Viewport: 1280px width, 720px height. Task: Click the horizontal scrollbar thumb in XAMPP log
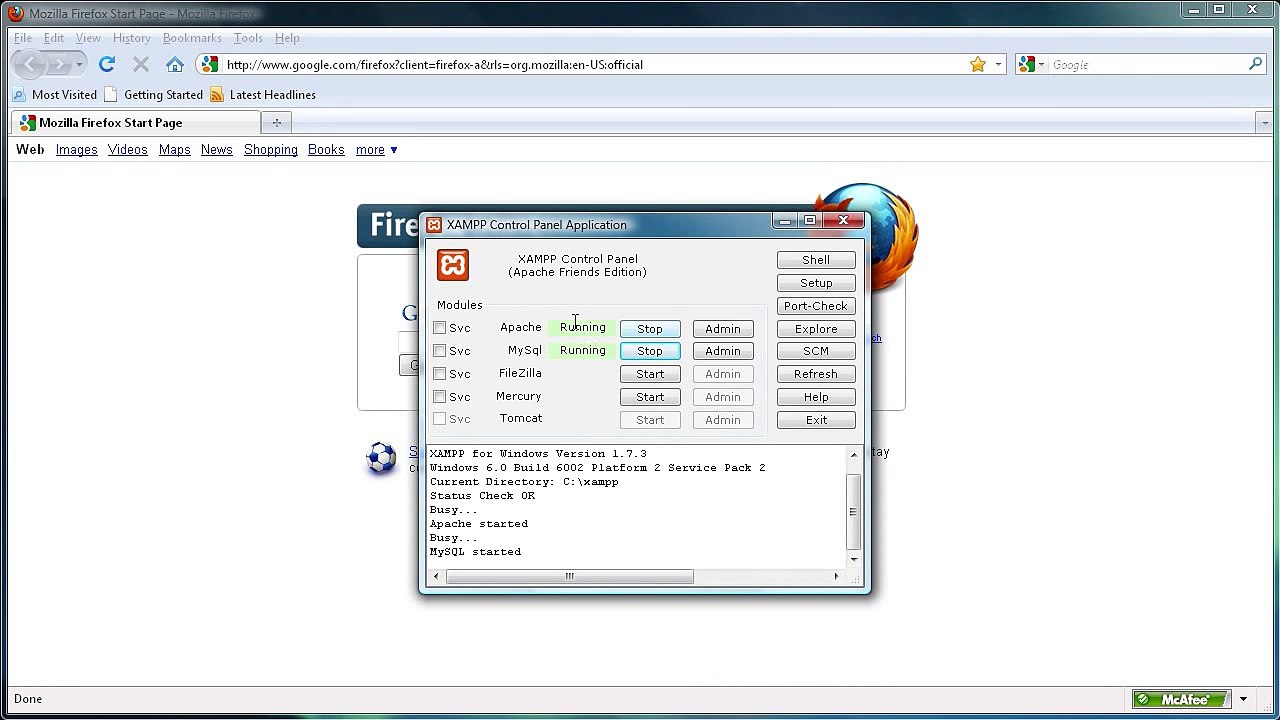(569, 577)
